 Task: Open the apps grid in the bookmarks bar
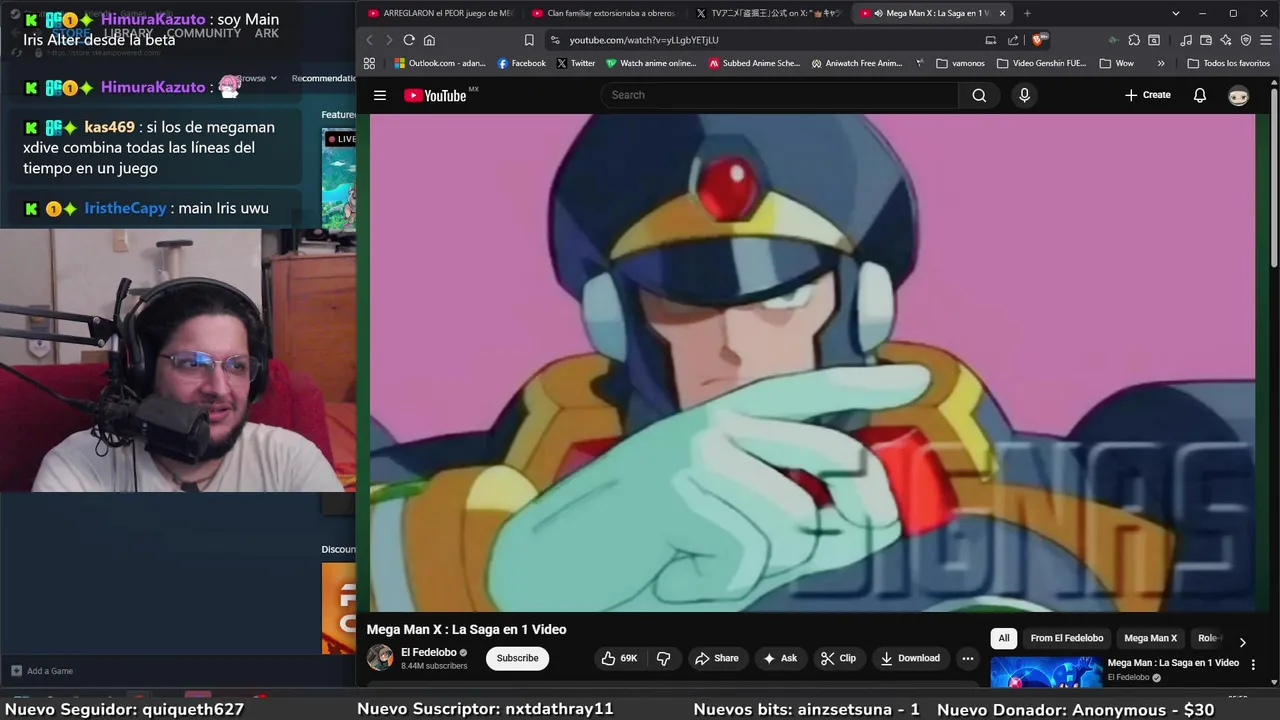click(369, 63)
